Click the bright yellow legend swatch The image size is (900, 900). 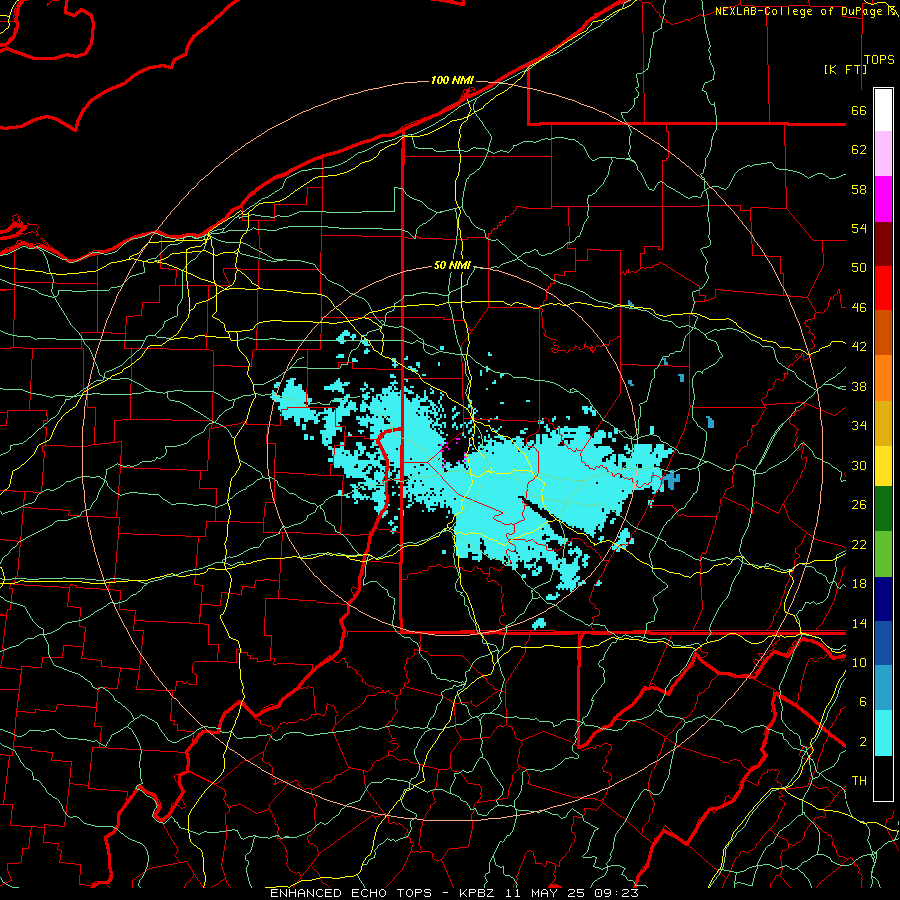[883, 465]
